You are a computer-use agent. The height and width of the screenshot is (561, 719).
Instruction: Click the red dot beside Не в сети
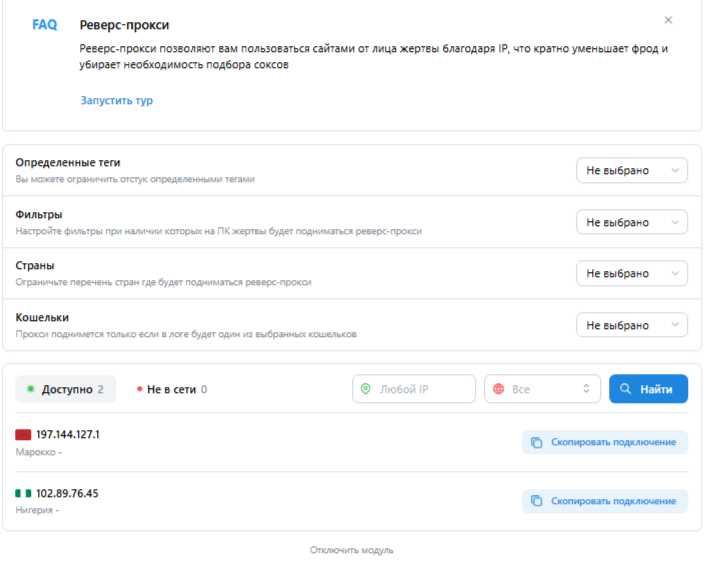point(139,389)
